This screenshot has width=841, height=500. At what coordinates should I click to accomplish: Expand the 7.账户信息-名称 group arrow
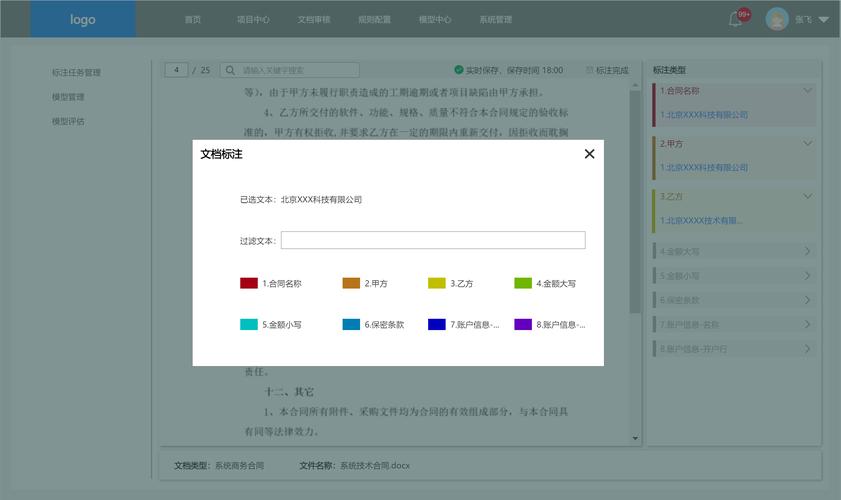[x=807, y=325]
